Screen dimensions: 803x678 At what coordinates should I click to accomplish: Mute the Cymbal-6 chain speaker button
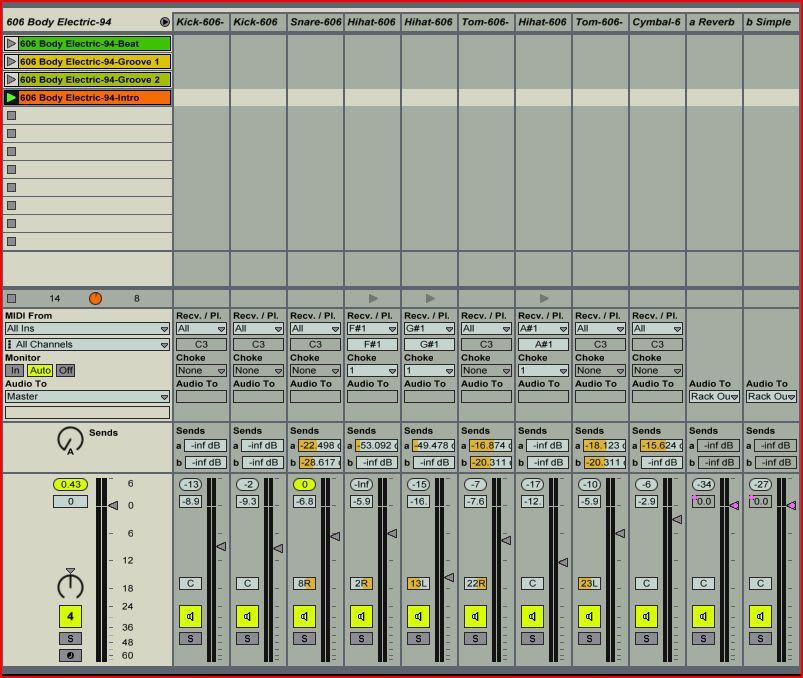(646, 617)
